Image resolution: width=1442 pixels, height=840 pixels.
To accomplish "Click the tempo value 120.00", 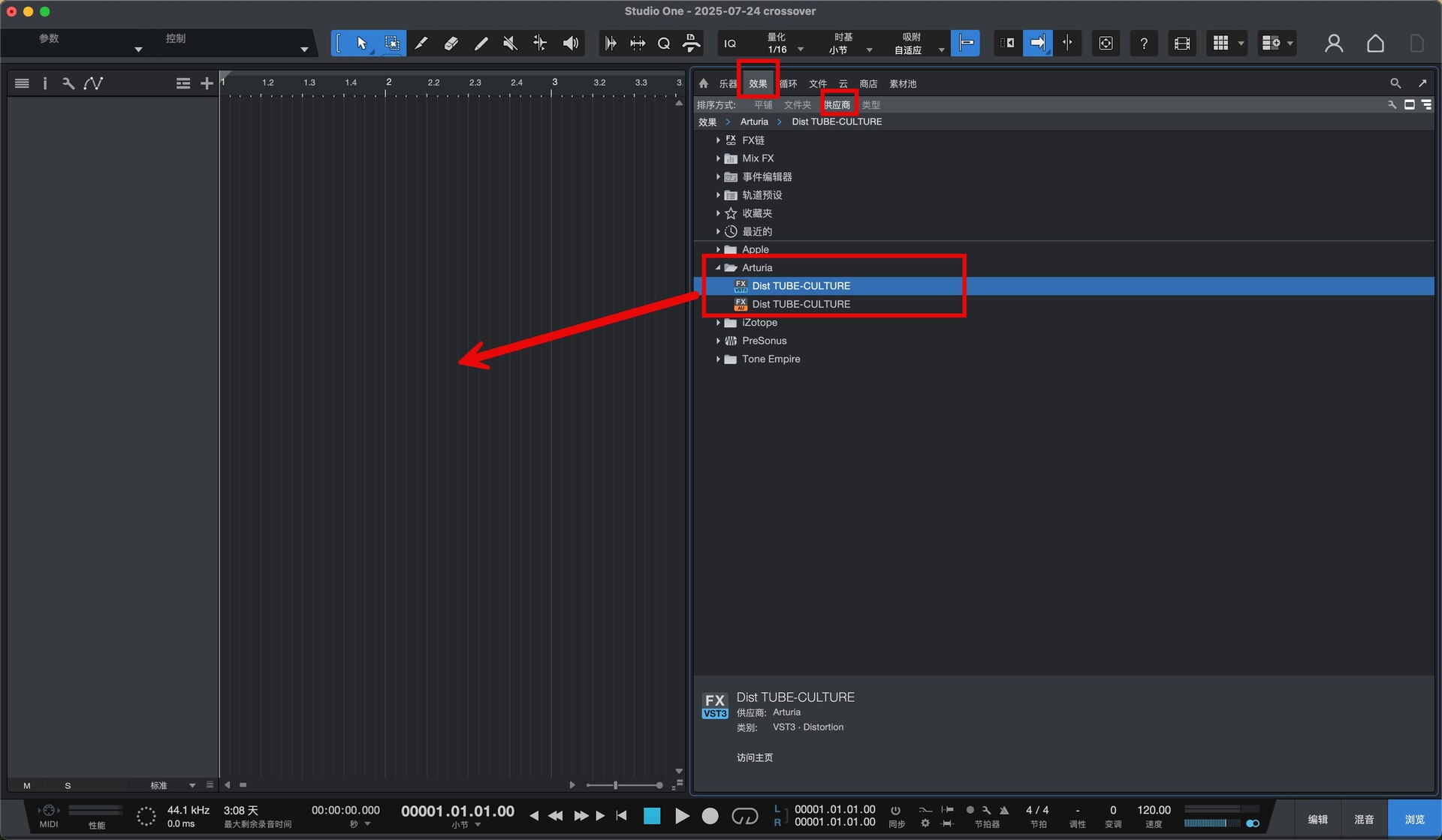I will (1154, 810).
